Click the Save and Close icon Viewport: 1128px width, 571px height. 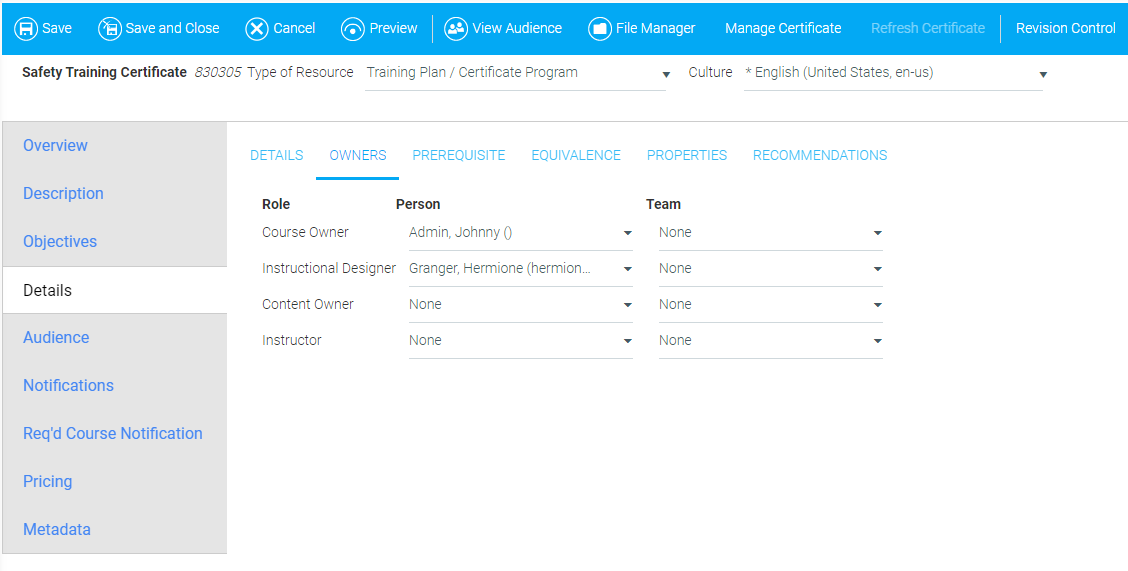pos(109,29)
